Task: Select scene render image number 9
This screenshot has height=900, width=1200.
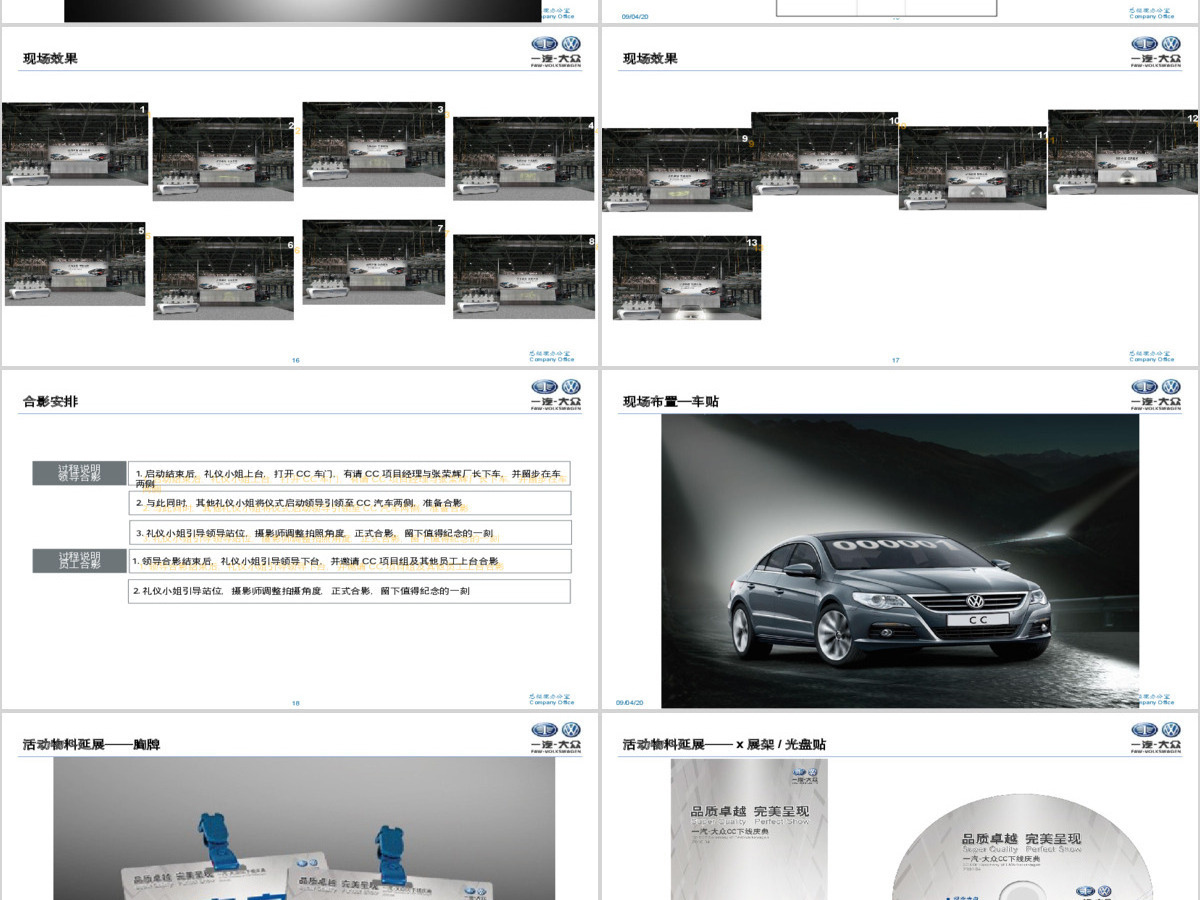Action: 677,170
